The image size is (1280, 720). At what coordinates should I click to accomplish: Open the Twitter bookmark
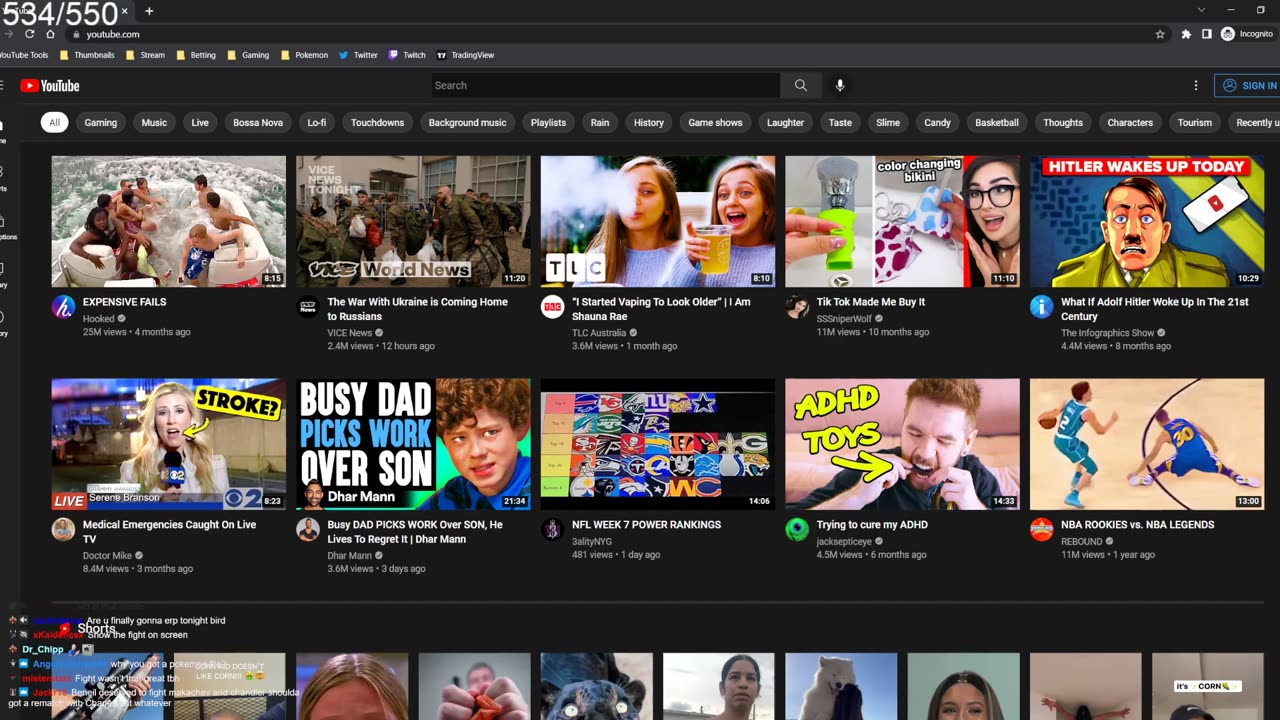click(x=358, y=55)
